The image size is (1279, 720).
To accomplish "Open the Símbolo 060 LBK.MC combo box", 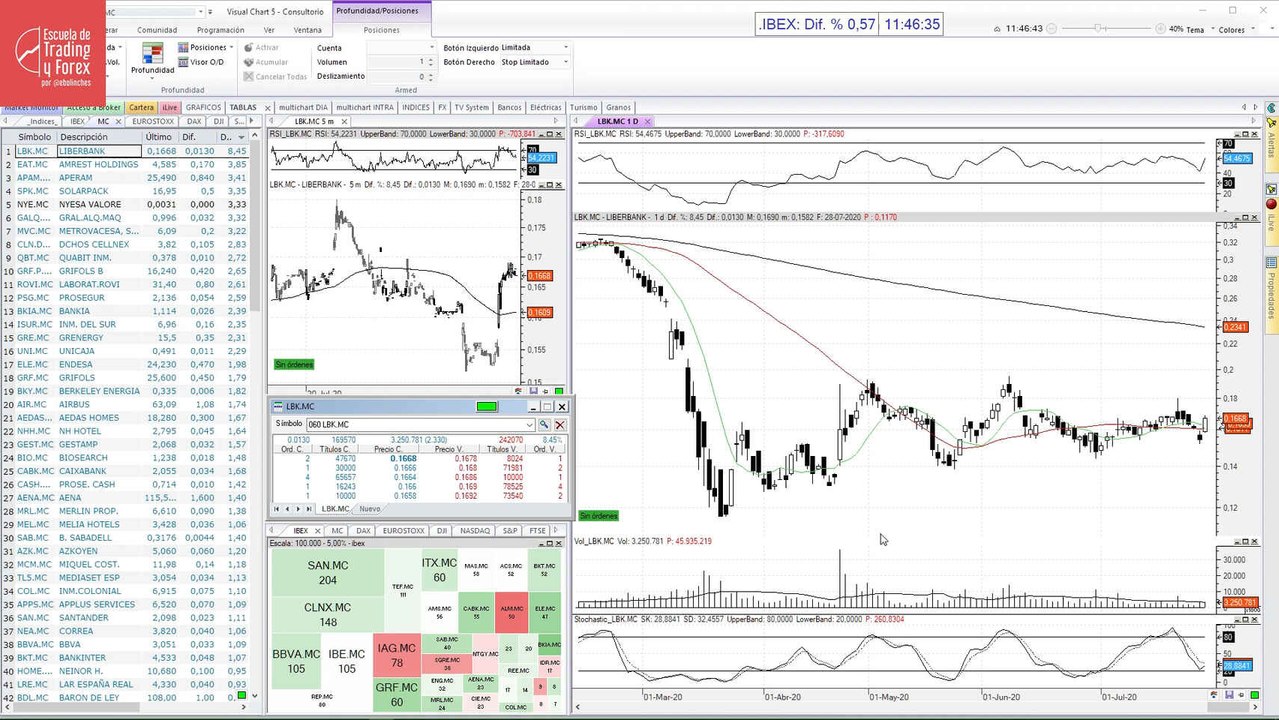I will (422, 424).
